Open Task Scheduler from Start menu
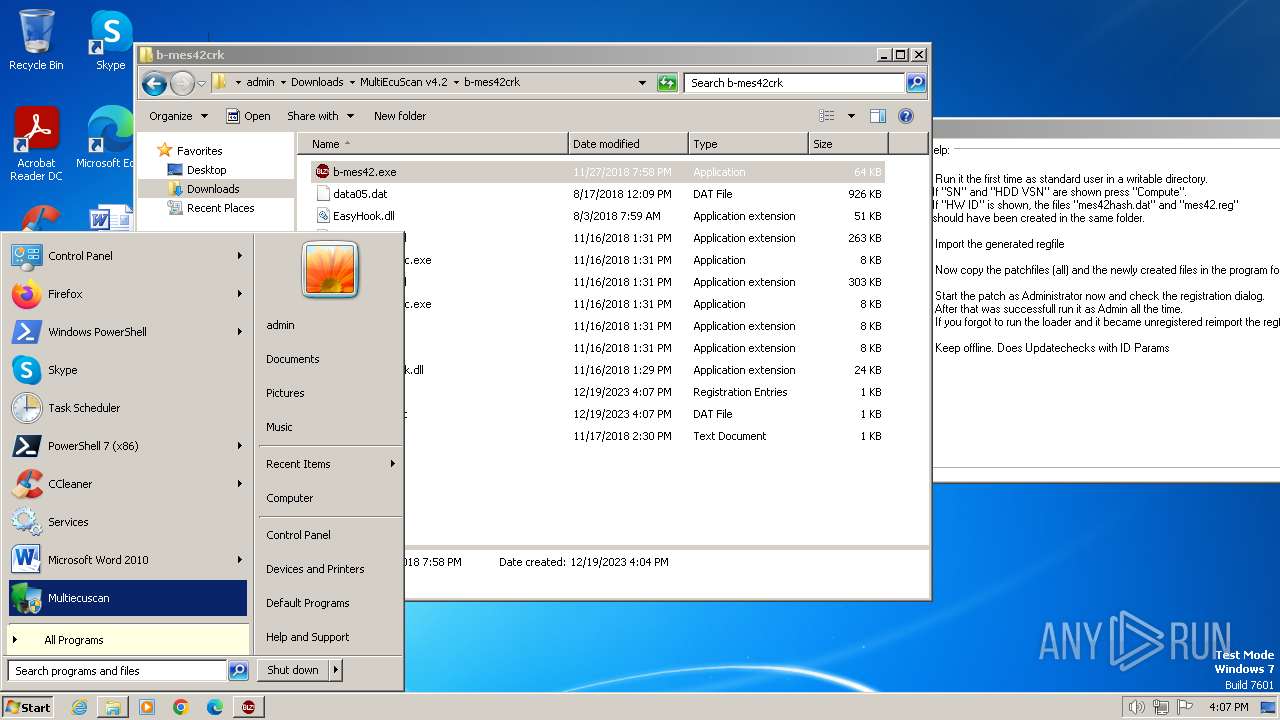The height and width of the screenshot is (720, 1280). click(x=127, y=408)
